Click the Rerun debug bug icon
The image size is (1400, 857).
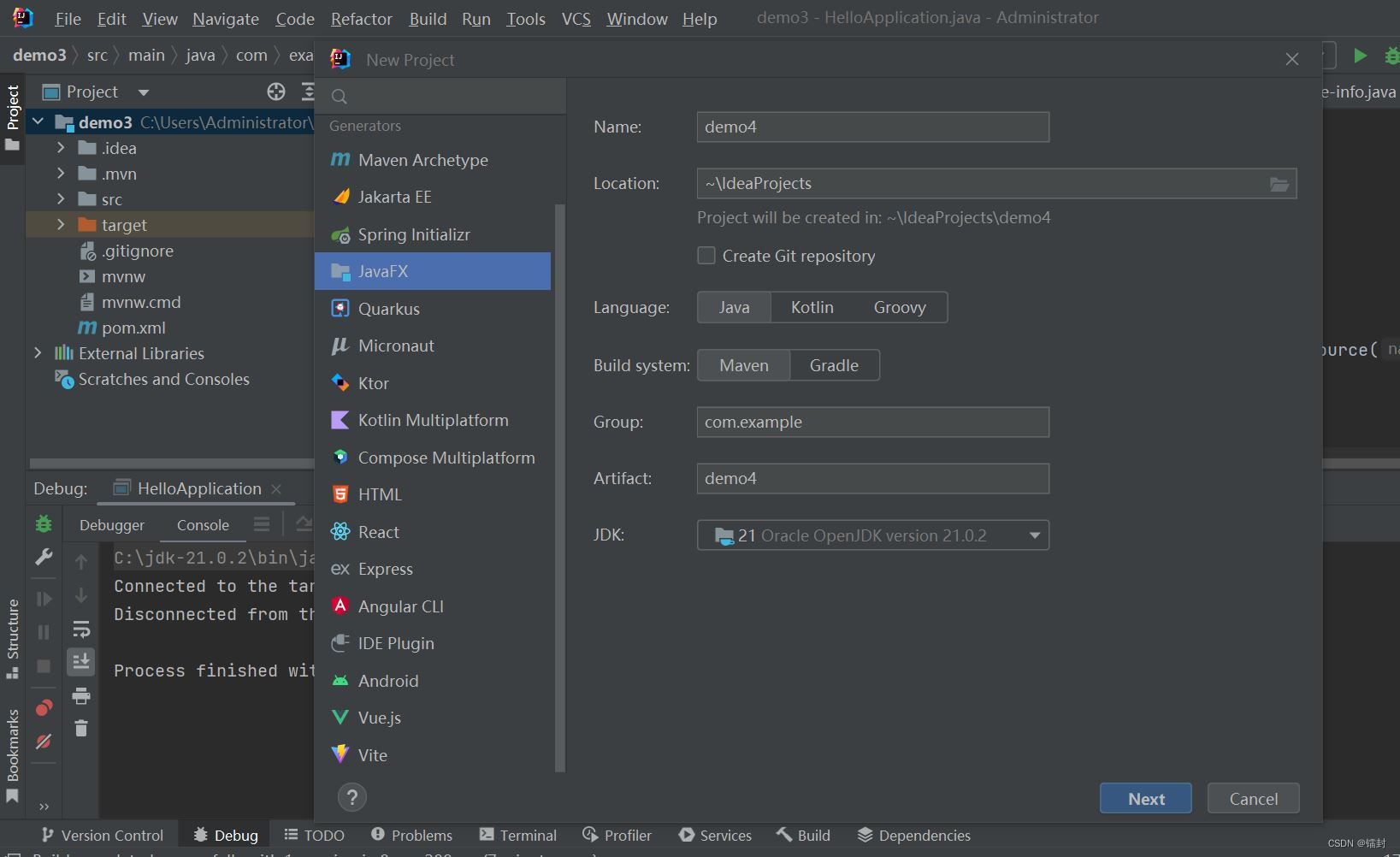[x=44, y=523]
